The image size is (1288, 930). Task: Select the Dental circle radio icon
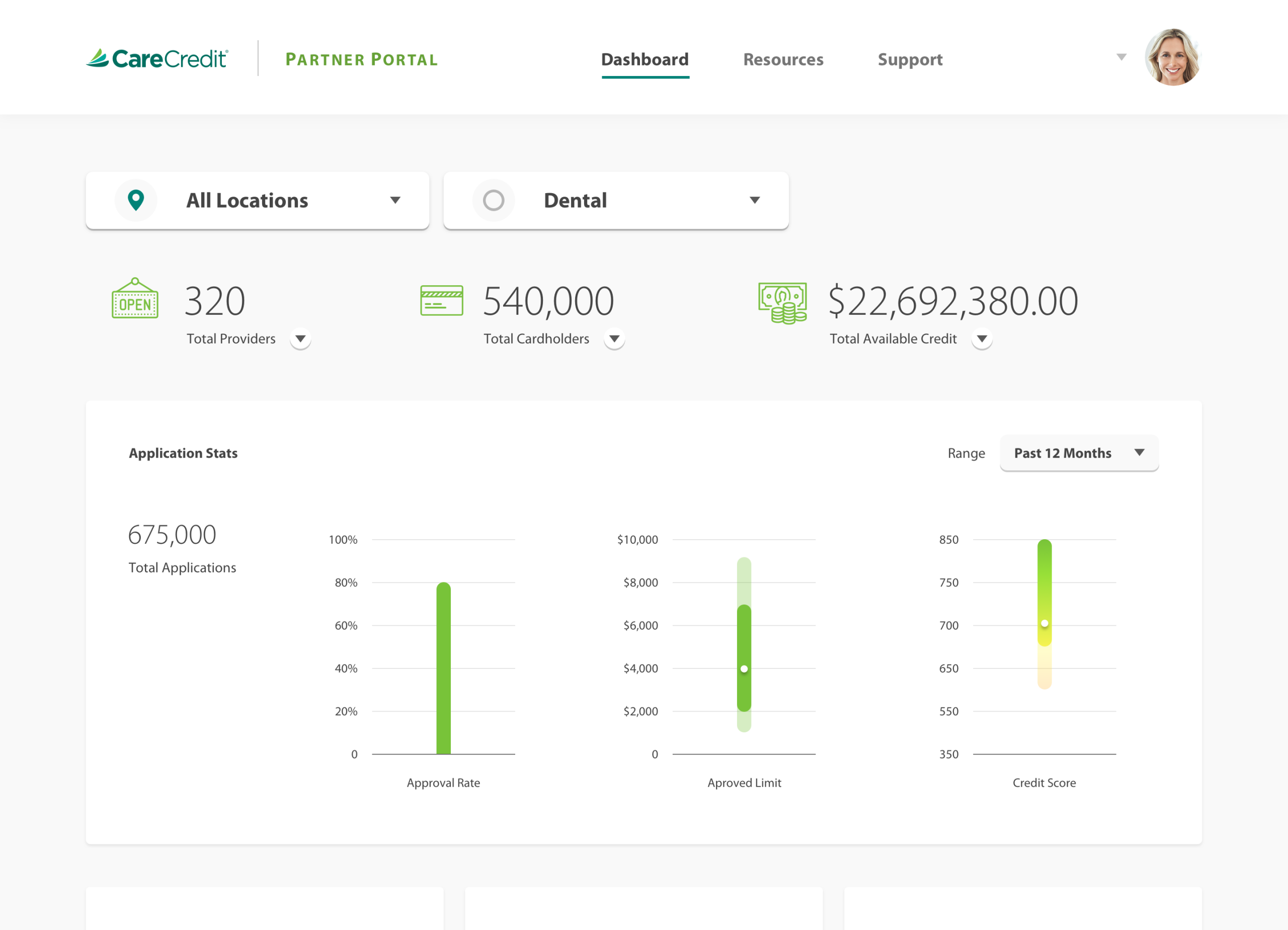494,200
